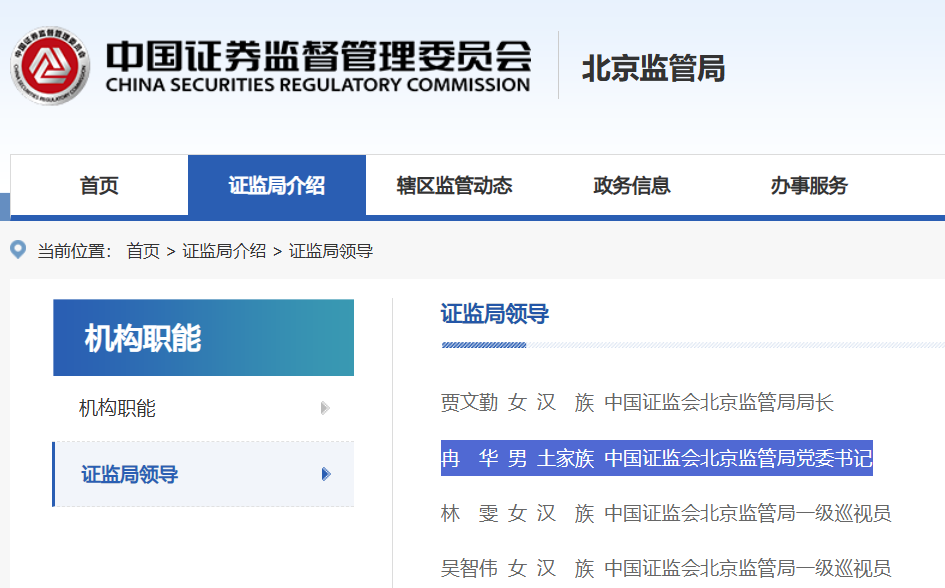Click 证监局领导 in the breadcrumb trail
This screenshot has width=945, height=588.
tap(331, 251)
